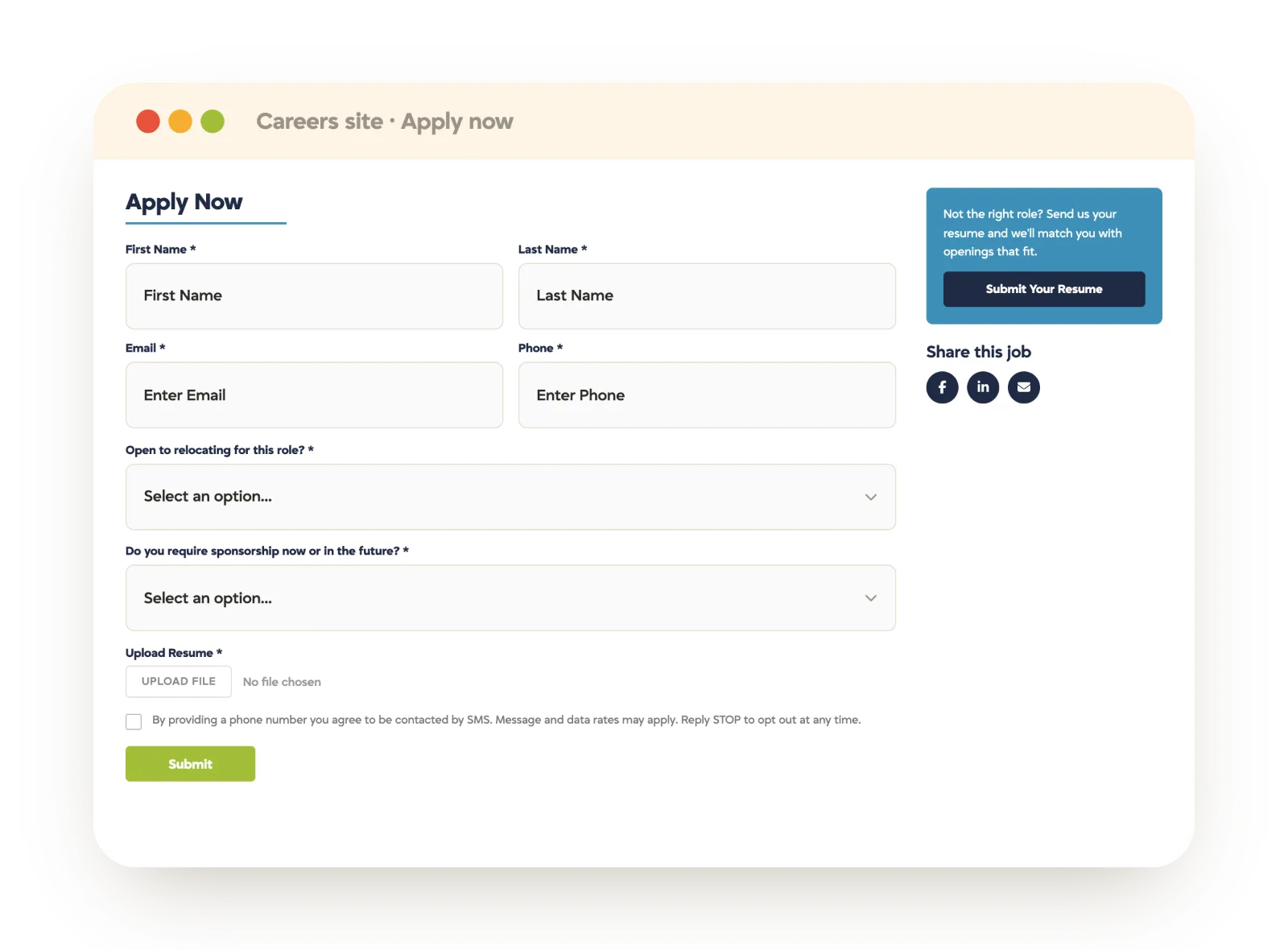The width and height of the screenshot is (1288, 950).
Task: Click the 'Open to relocating for this role?' label
Action: pyautogui.click(x=220, y=450)
